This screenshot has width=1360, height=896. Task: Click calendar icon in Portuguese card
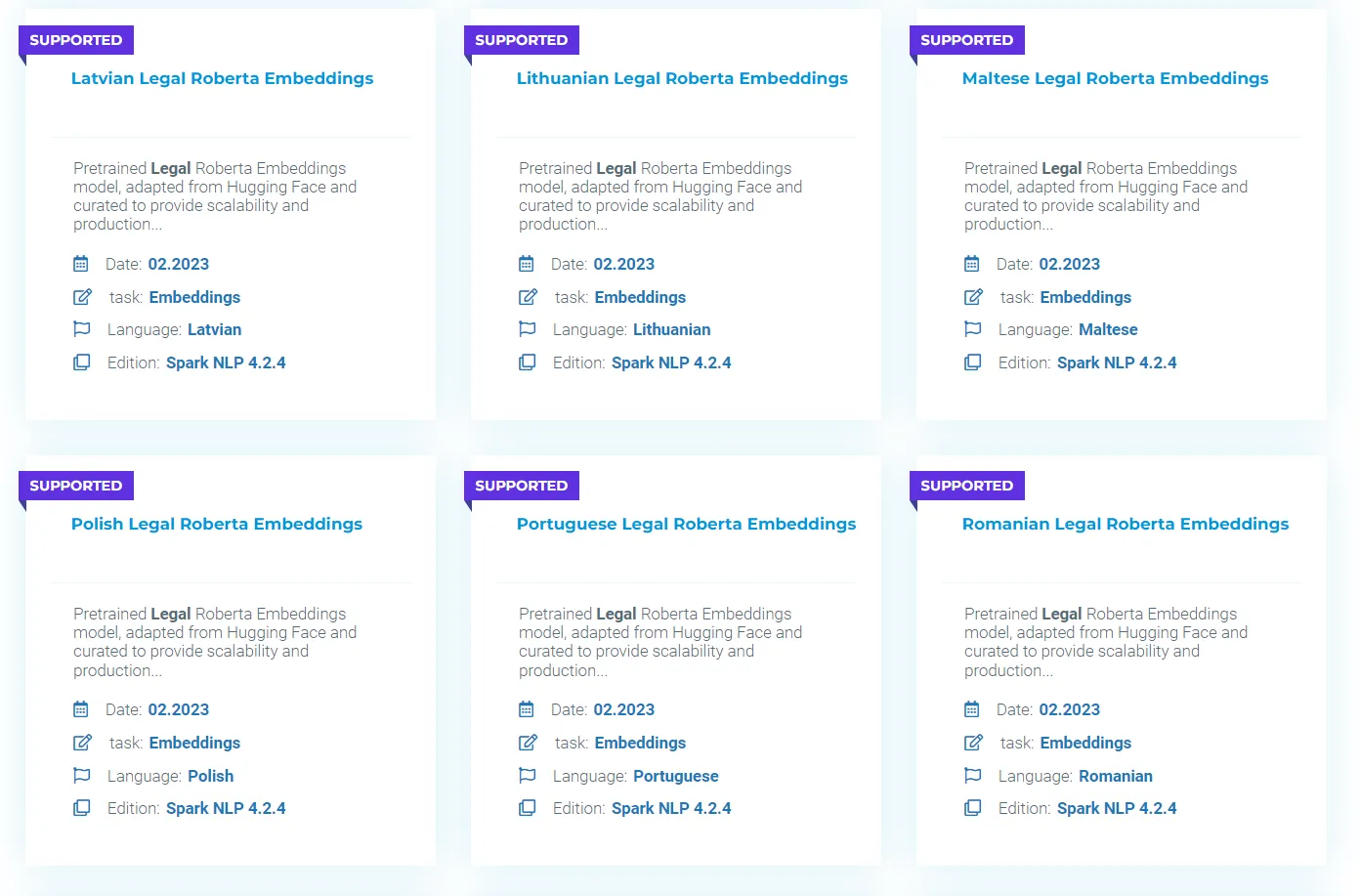527,709
